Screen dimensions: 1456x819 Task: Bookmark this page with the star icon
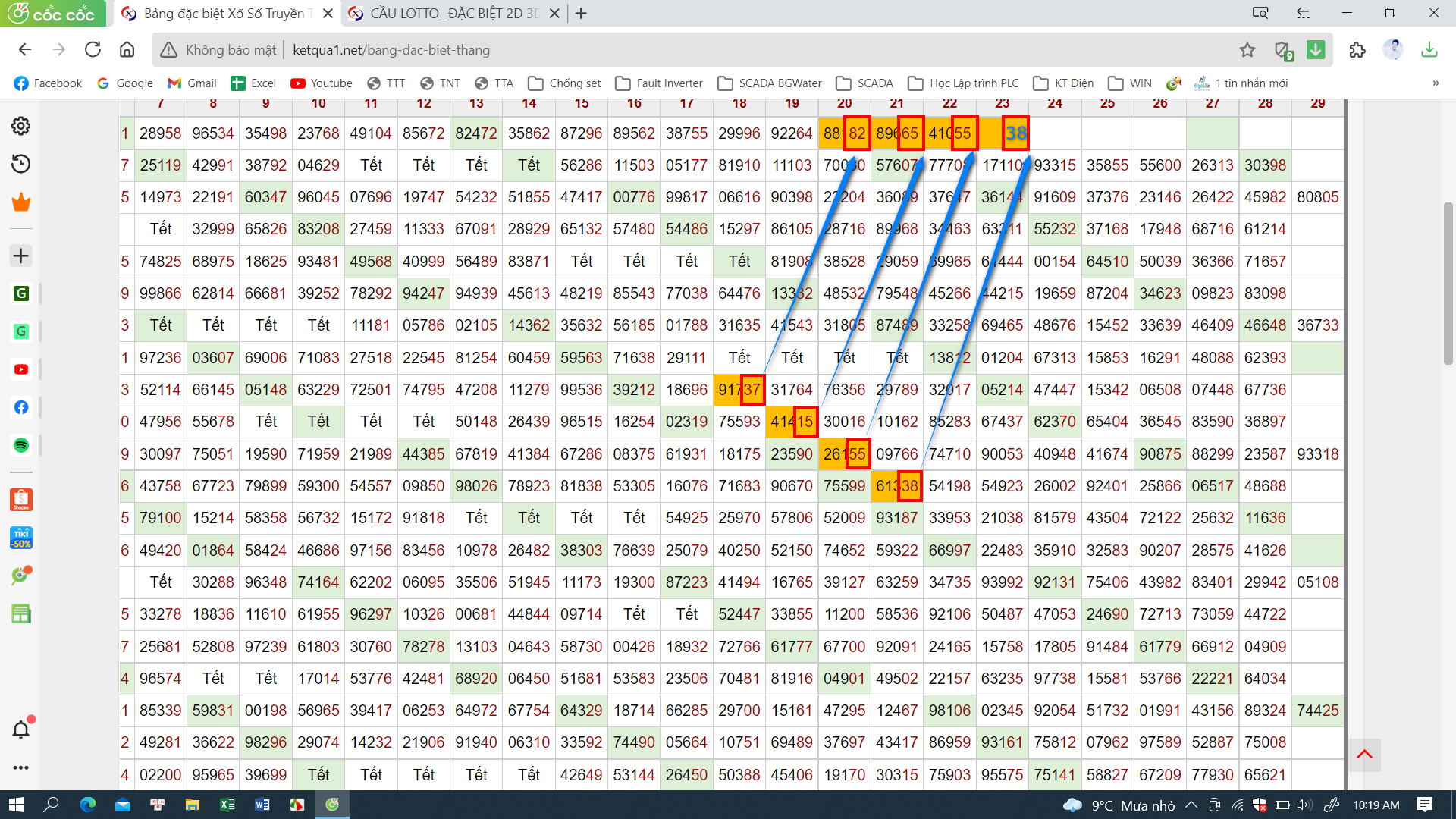[1247, 50]
